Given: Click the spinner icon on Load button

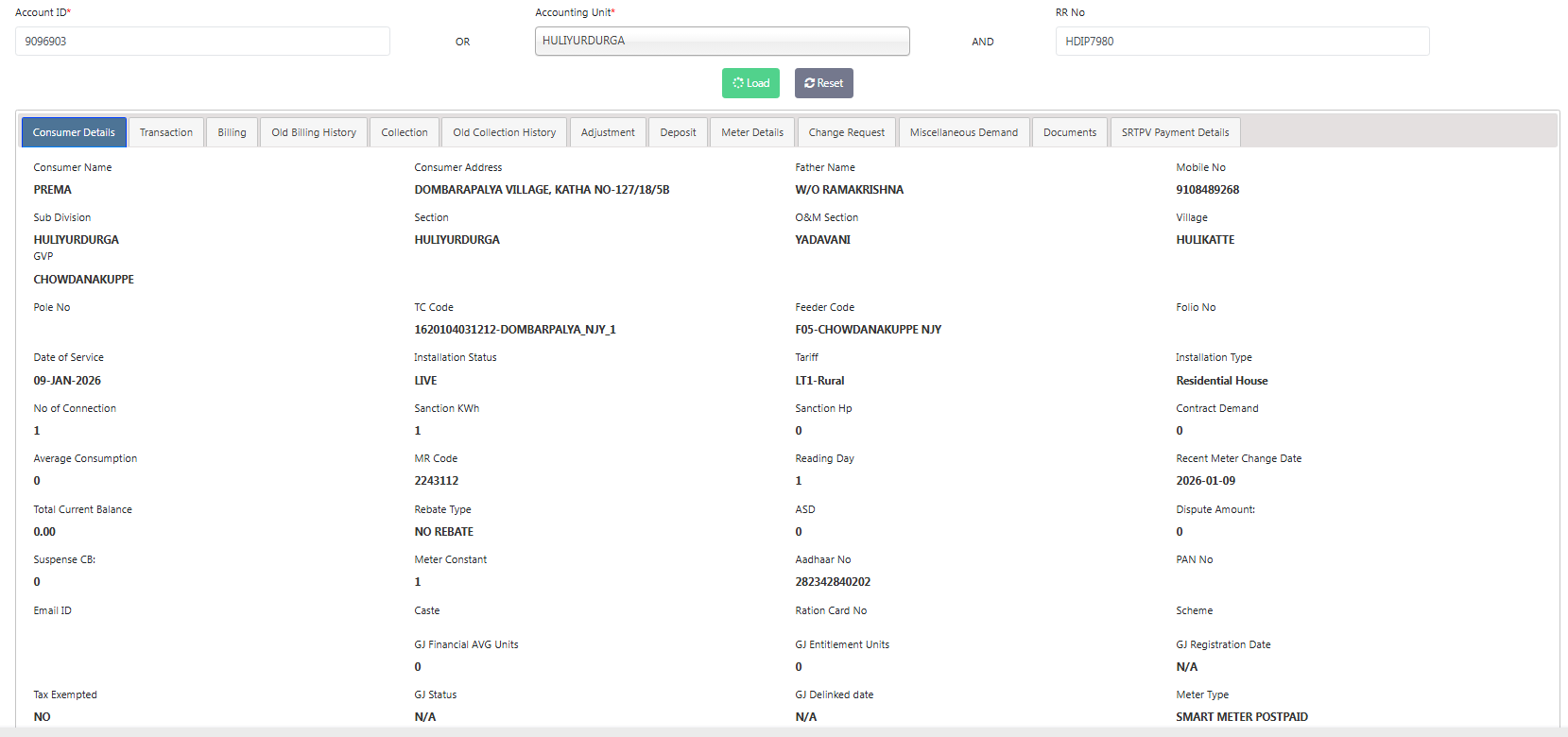Looking at the screenshot, I should 738,83.
